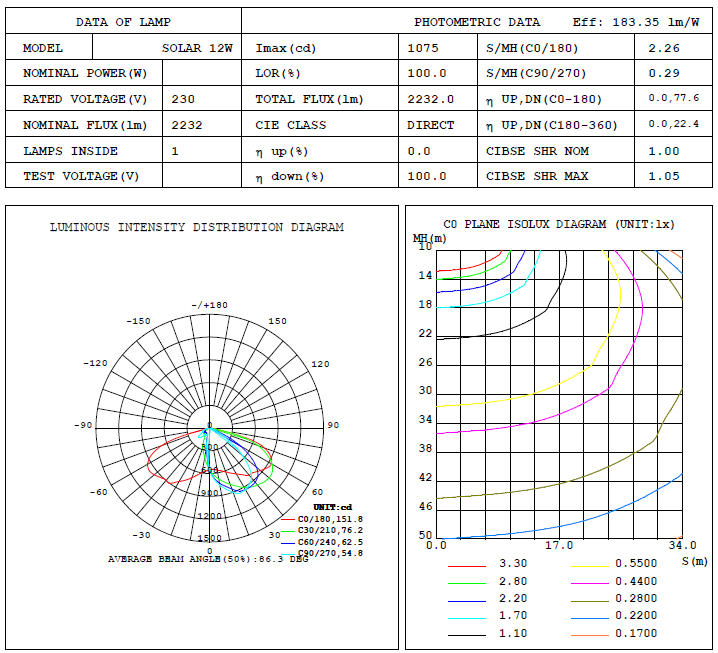718x653 pixels.
Task: Click the DATA OF LAMP header
Action: (123, 22)
